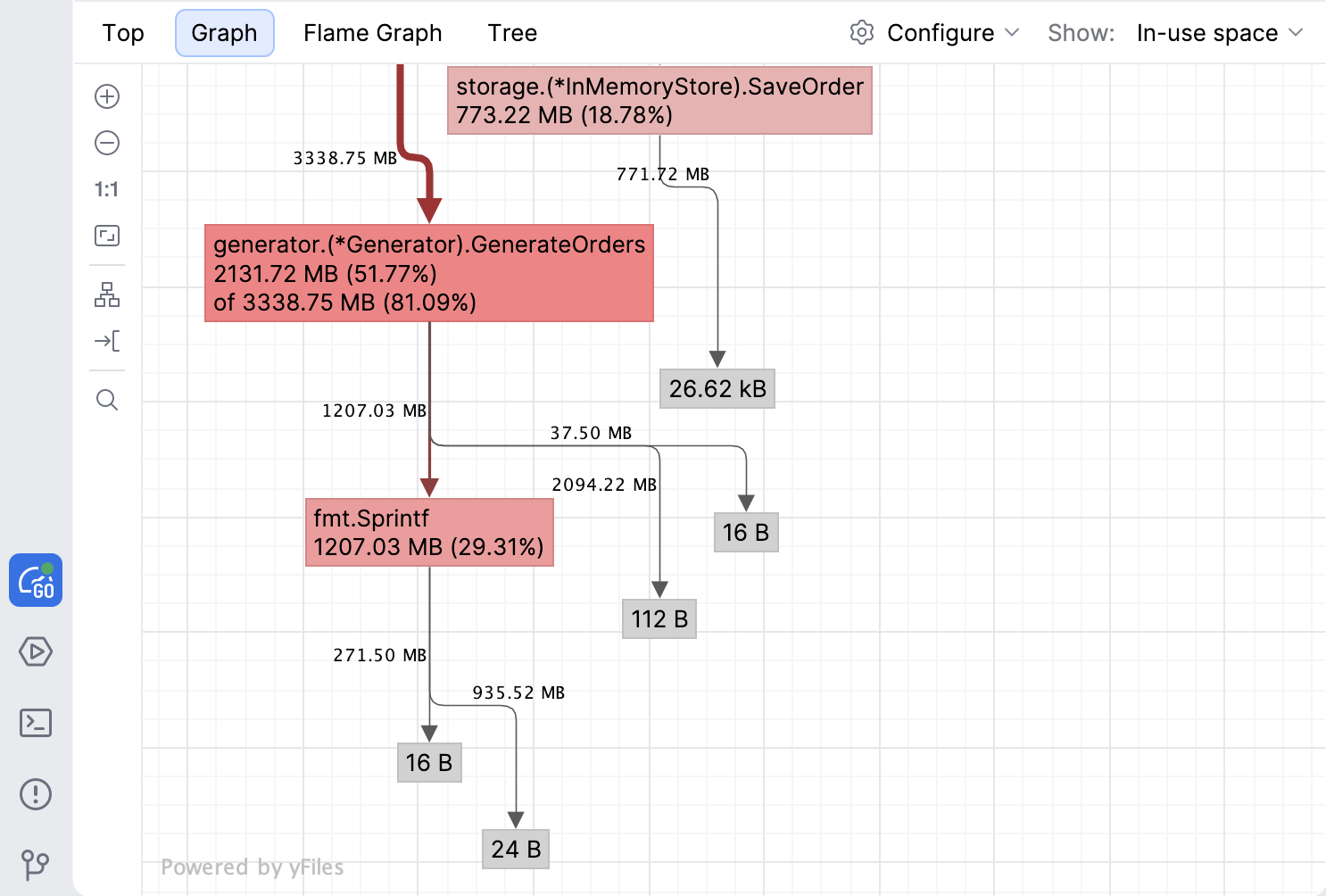Click the zoom out minus icon
Screen dimensions: 1326x896
107,143
